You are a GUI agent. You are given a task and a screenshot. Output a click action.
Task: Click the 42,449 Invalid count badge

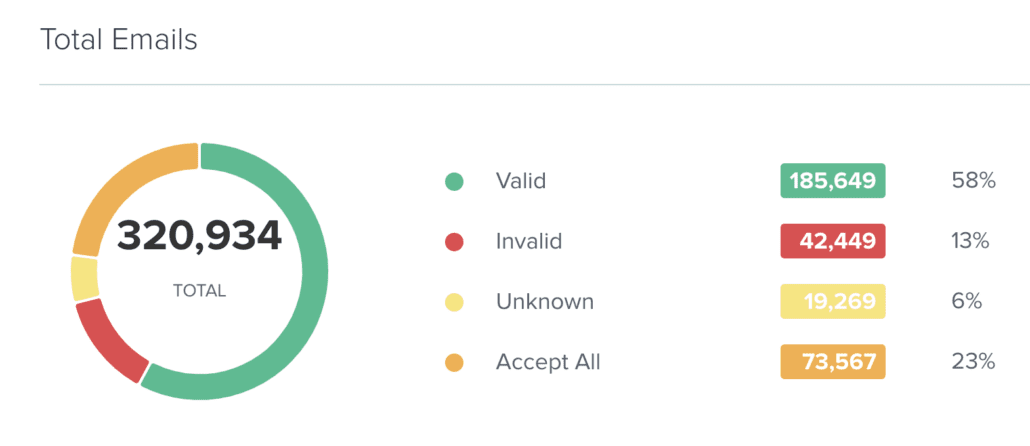coord(833,241)
